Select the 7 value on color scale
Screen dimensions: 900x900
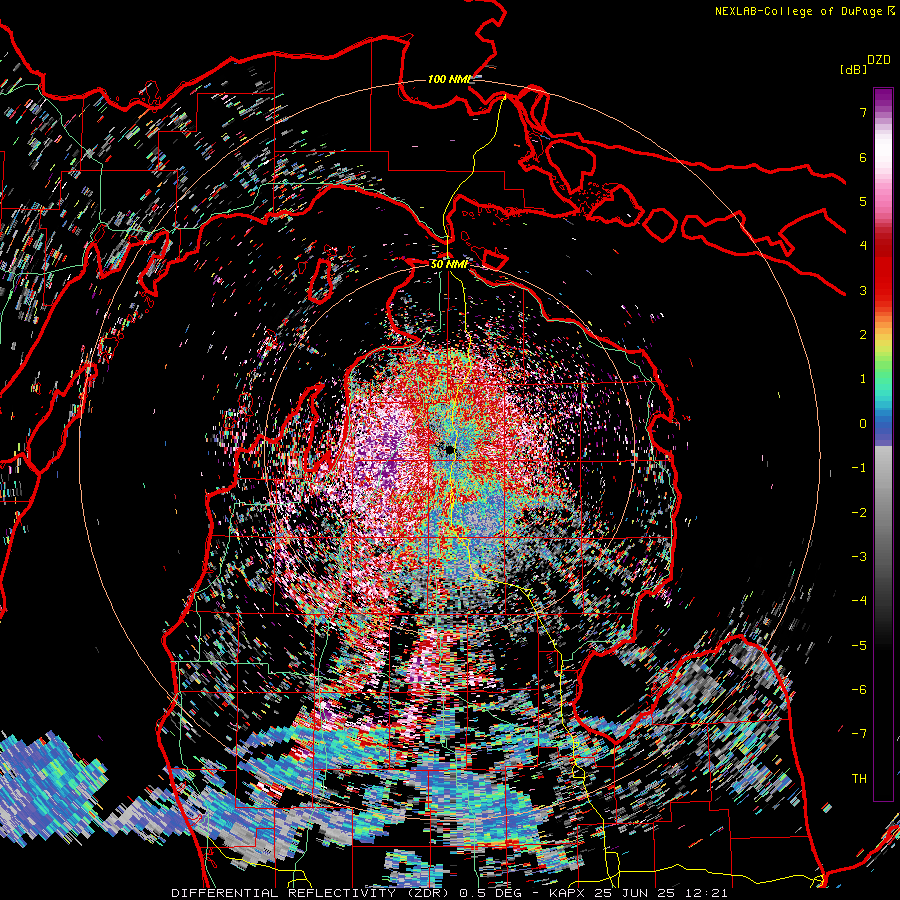coord(863,112)
